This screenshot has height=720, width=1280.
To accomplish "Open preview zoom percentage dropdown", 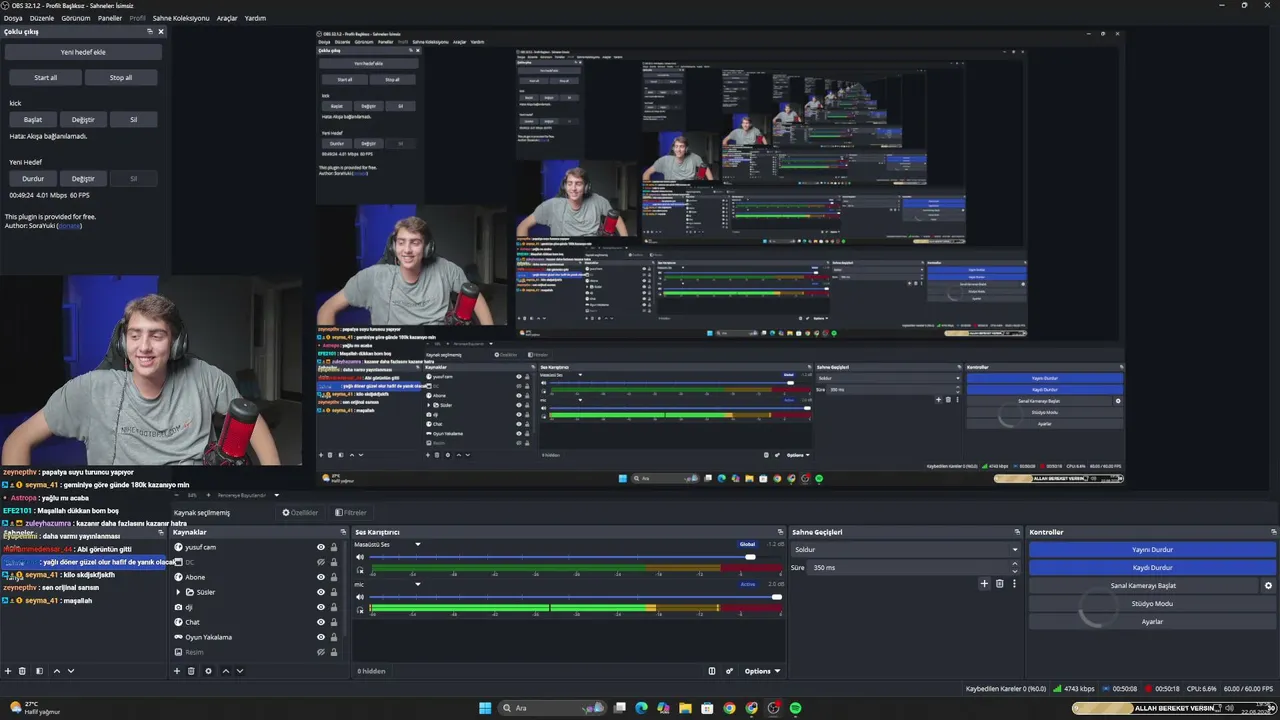I will click(192, 495).
